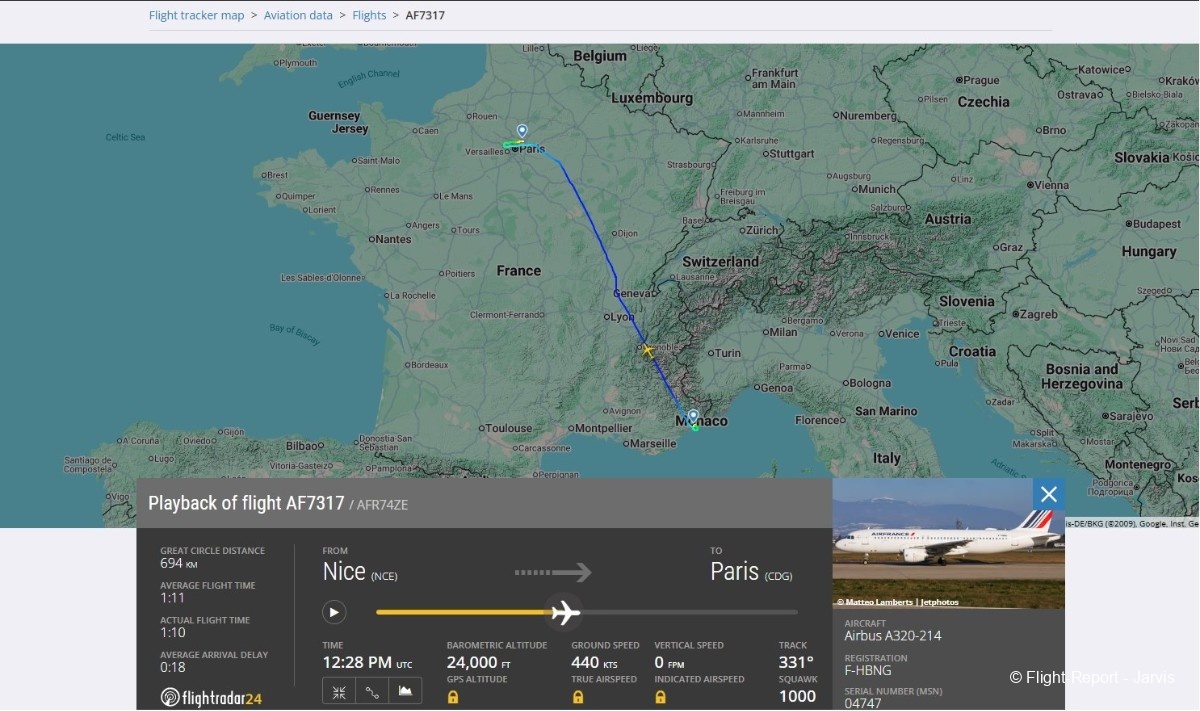Click serial number 04747
The image size is (1200, 711).
coord(862,703)
